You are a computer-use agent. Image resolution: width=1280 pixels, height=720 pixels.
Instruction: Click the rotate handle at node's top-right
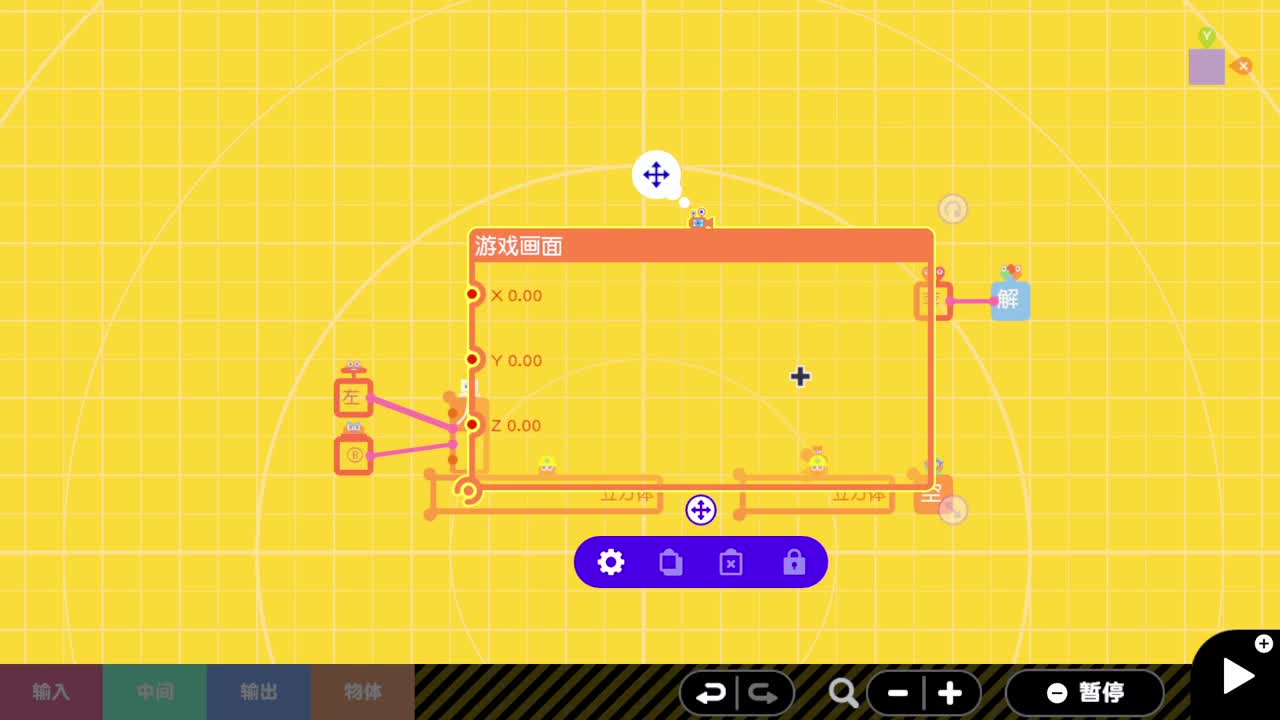click(x=953, y=209)
